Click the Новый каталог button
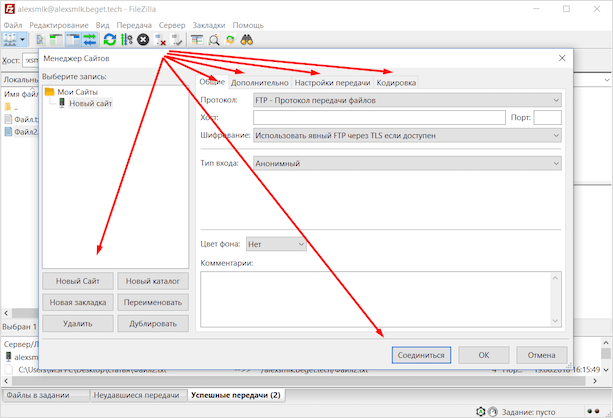The image size is (613, 418). click(x=153, y=281)
